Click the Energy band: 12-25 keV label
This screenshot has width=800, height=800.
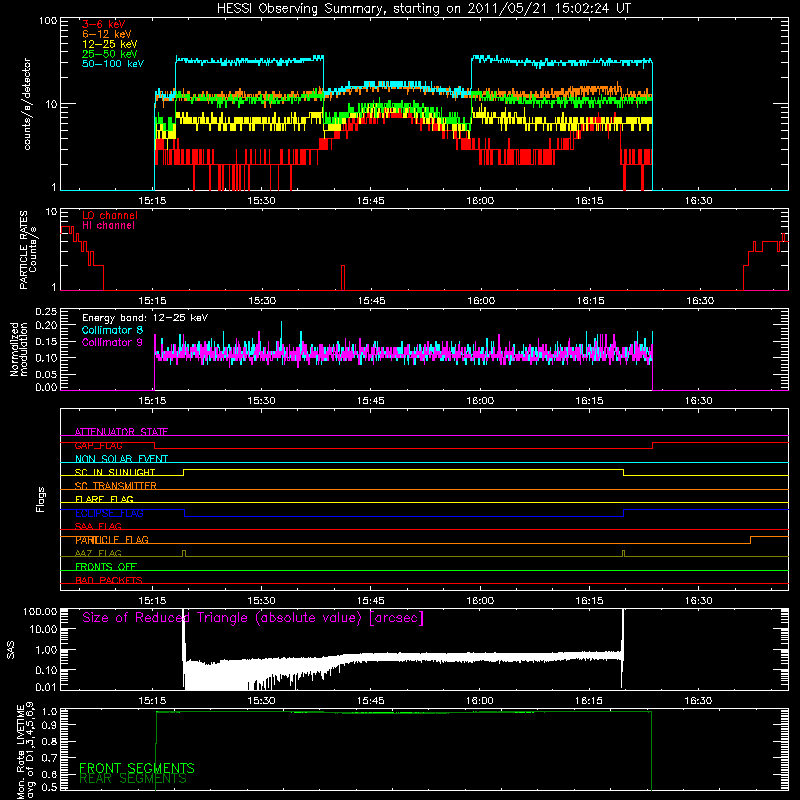[x=145, y=318]
